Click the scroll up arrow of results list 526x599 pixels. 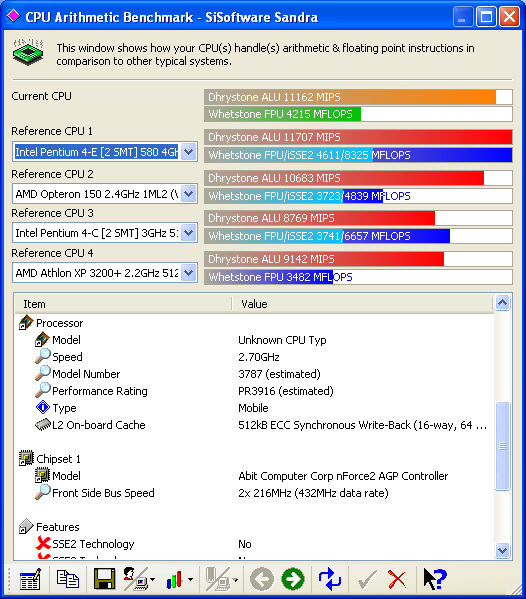tap(502, 303)
